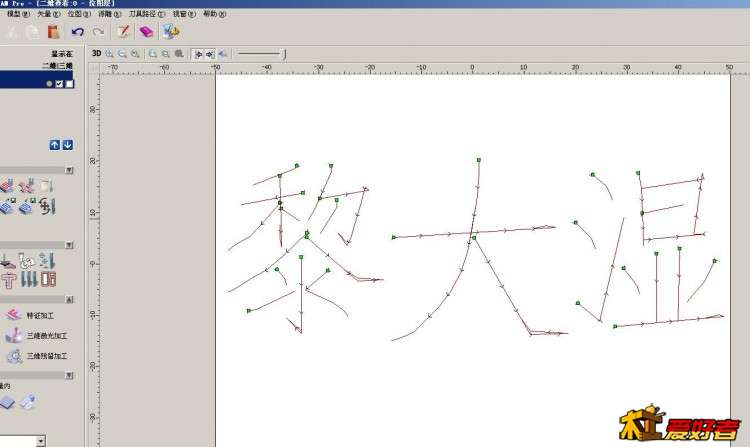750x447 pixels.
Task: Open the 位图 menu
Action: coord(79,14)
